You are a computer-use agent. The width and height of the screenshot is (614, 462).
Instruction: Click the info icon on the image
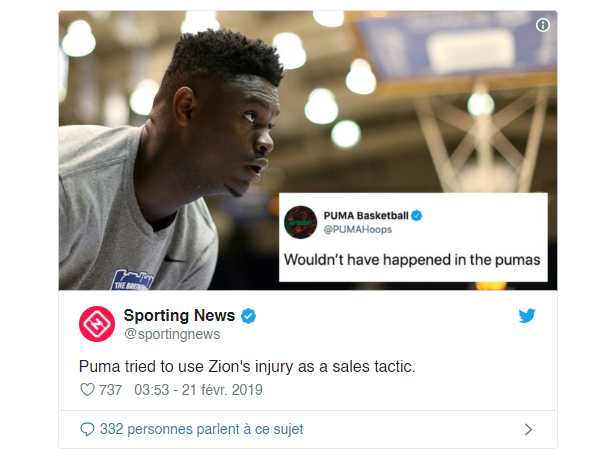point(542,25)
